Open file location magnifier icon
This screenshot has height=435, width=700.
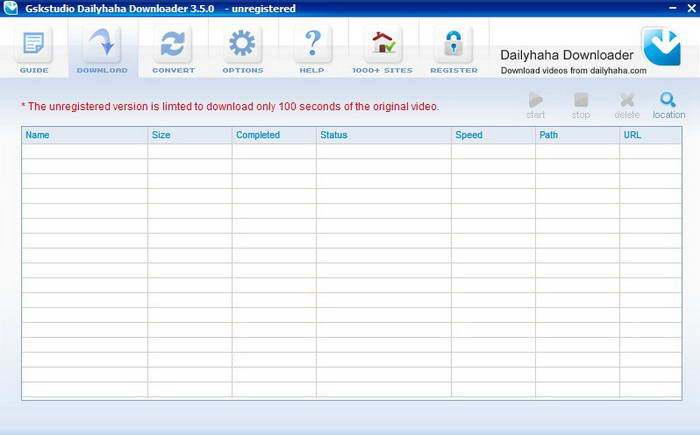click(x=668, y=100)
